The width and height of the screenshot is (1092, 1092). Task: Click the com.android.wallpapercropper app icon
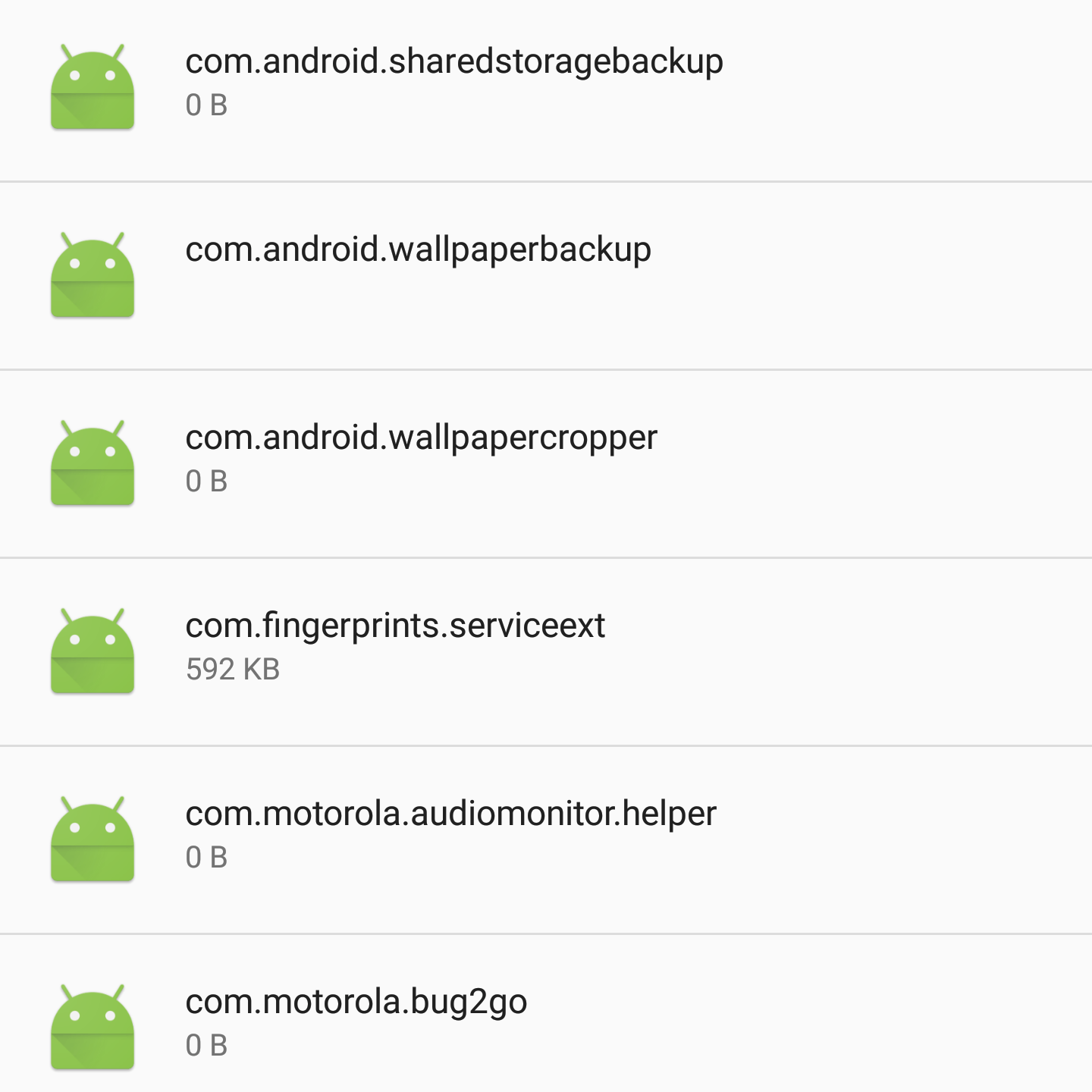coord(93,463)
